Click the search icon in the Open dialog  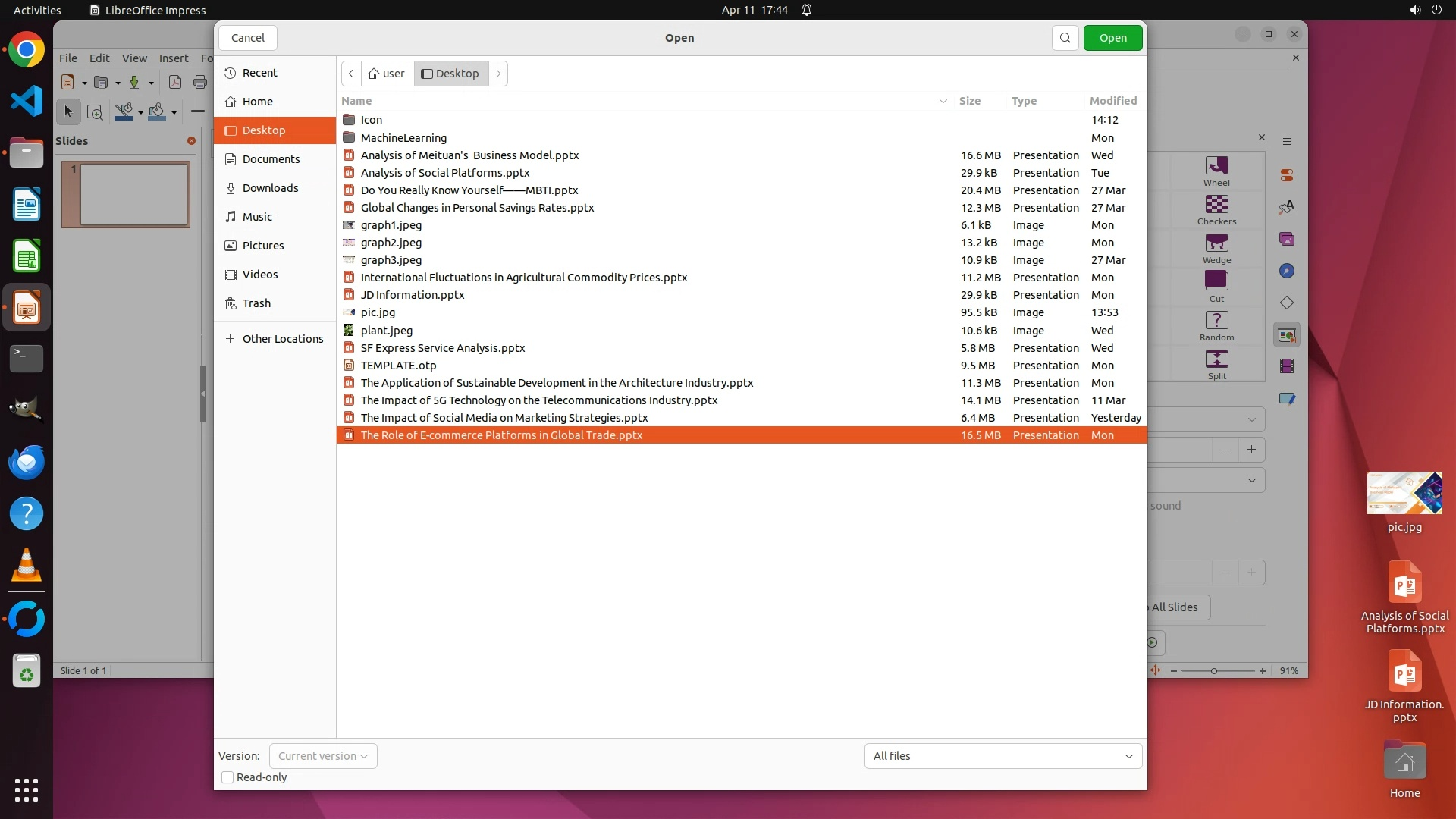[1065, 38]
